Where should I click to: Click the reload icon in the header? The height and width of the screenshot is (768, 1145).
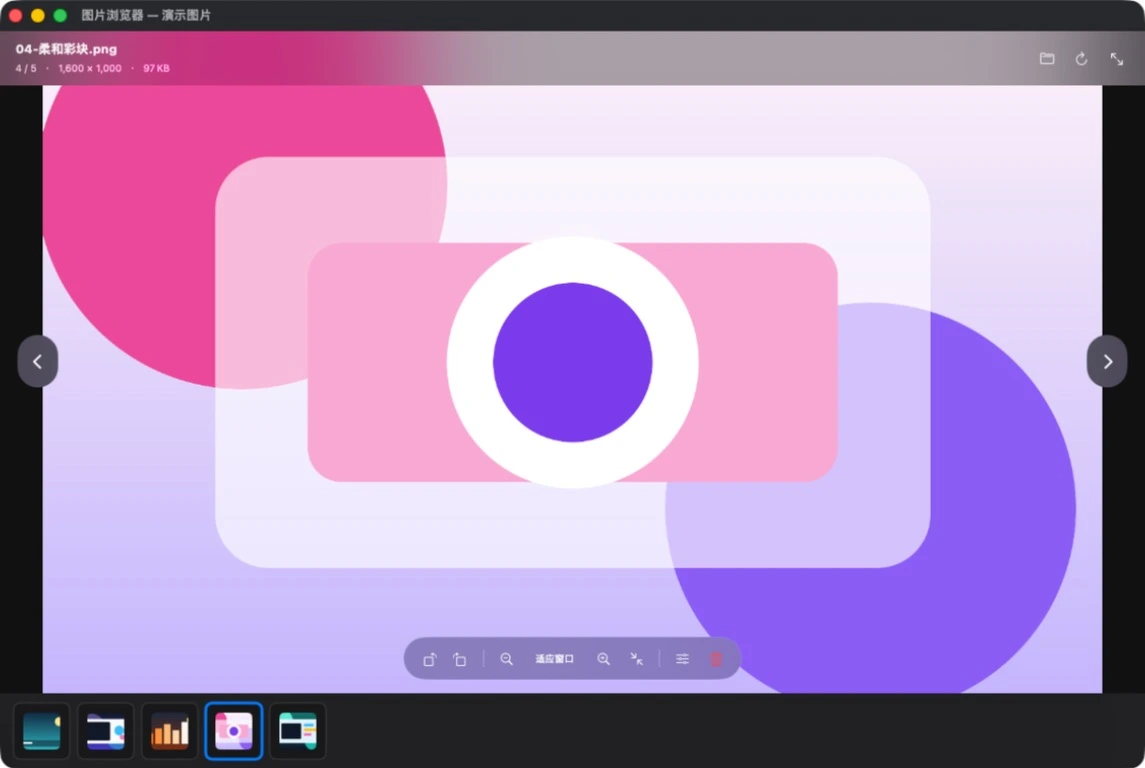[1081, 58]
